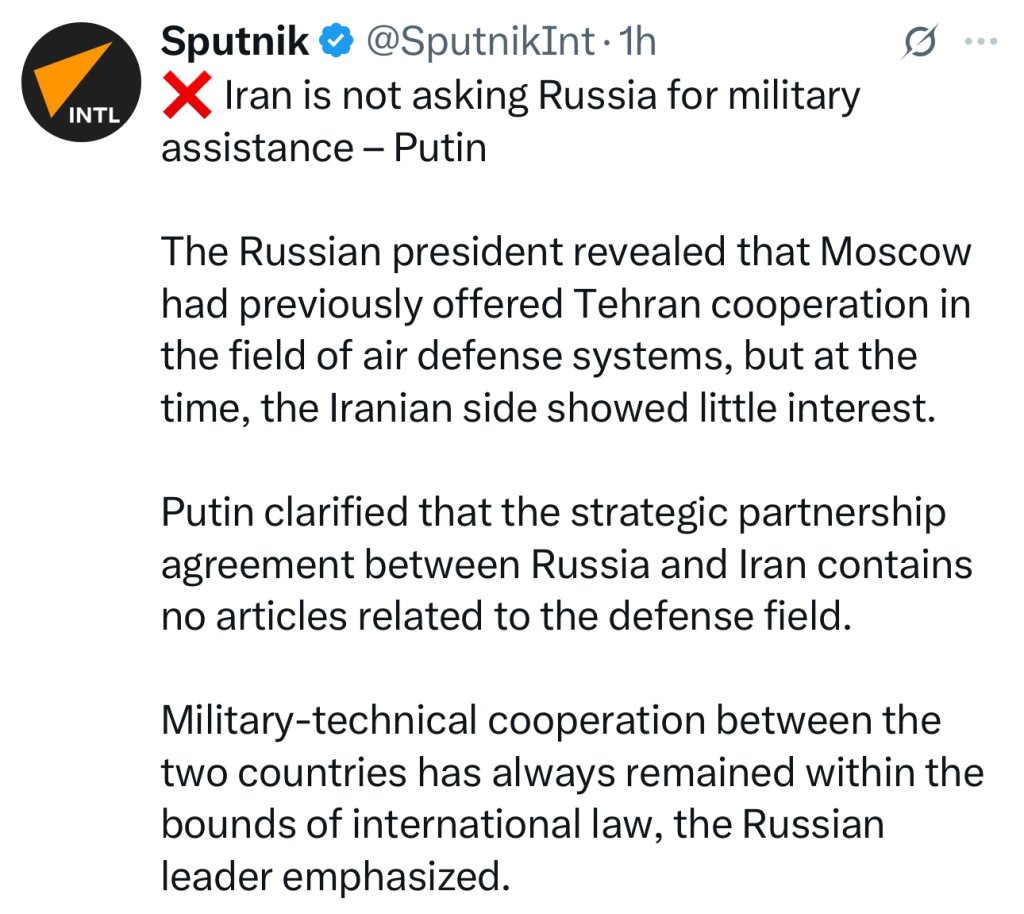Open the three-dot more options menu

click(x=980, y=41)
